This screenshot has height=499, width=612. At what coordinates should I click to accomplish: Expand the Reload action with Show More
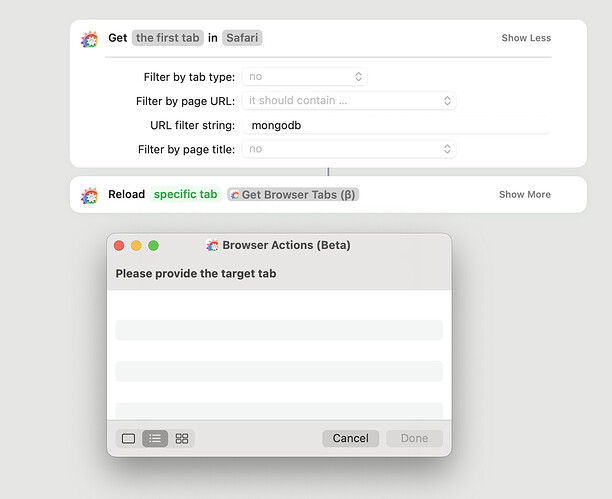[x=524, y=194]
